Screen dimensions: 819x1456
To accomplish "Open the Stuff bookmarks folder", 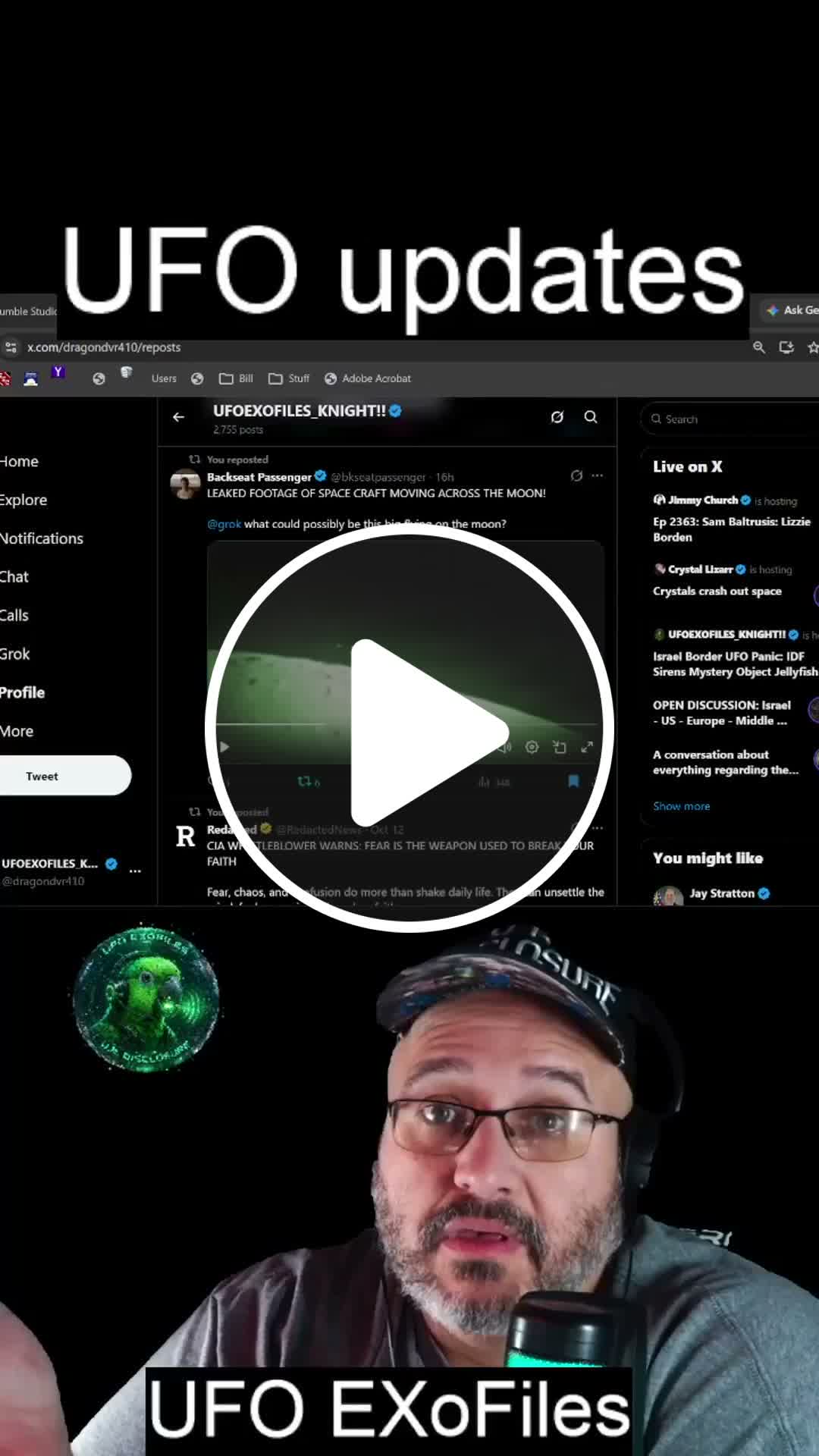I will click(x=289, y=378).
